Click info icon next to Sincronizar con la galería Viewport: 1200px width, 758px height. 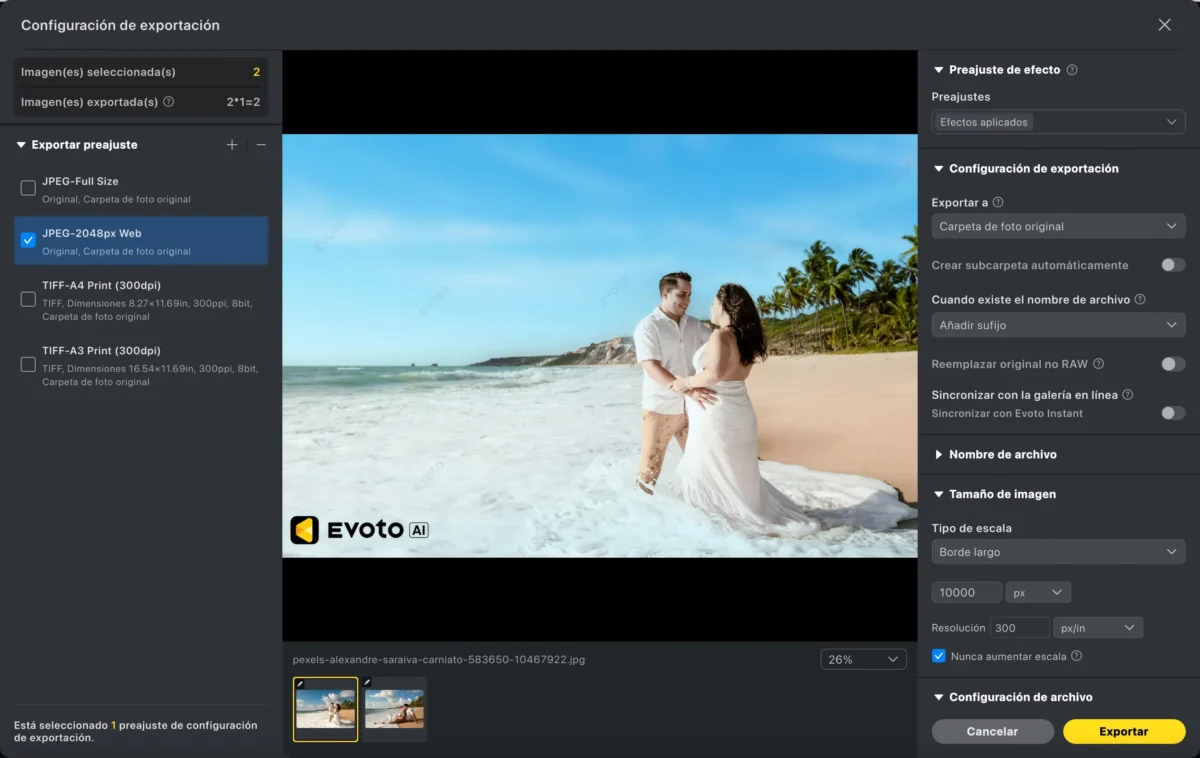pos(1127,395)
